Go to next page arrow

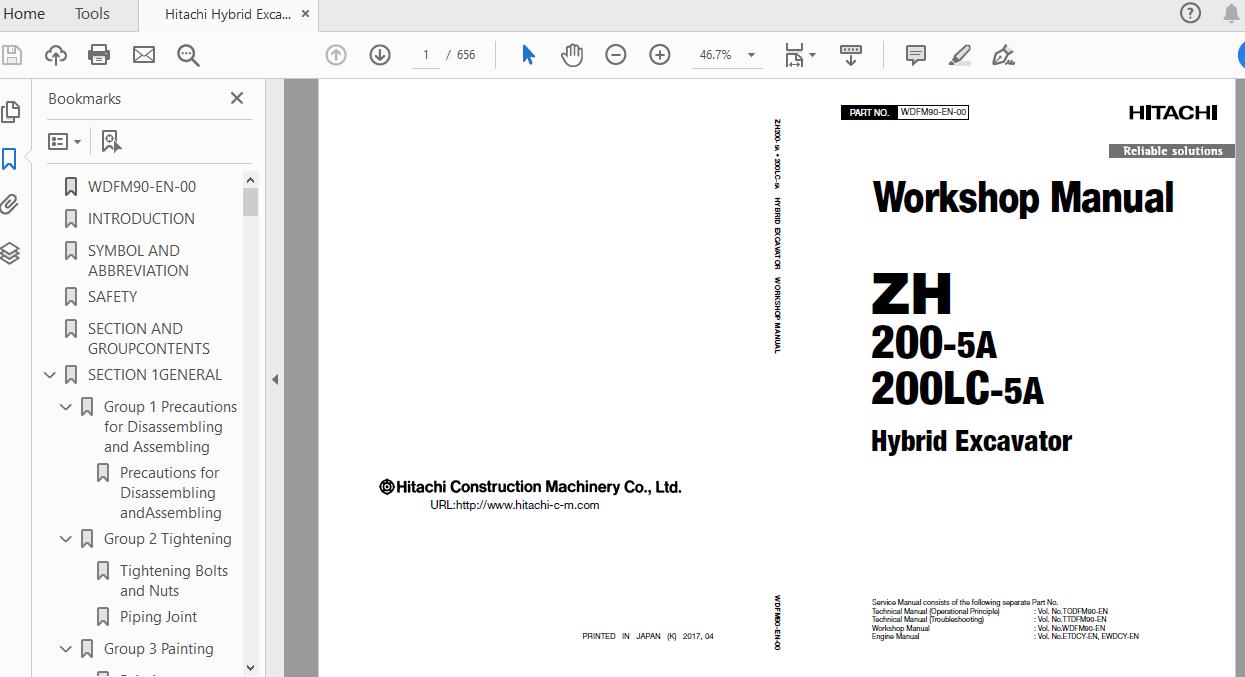pos(380,55)
